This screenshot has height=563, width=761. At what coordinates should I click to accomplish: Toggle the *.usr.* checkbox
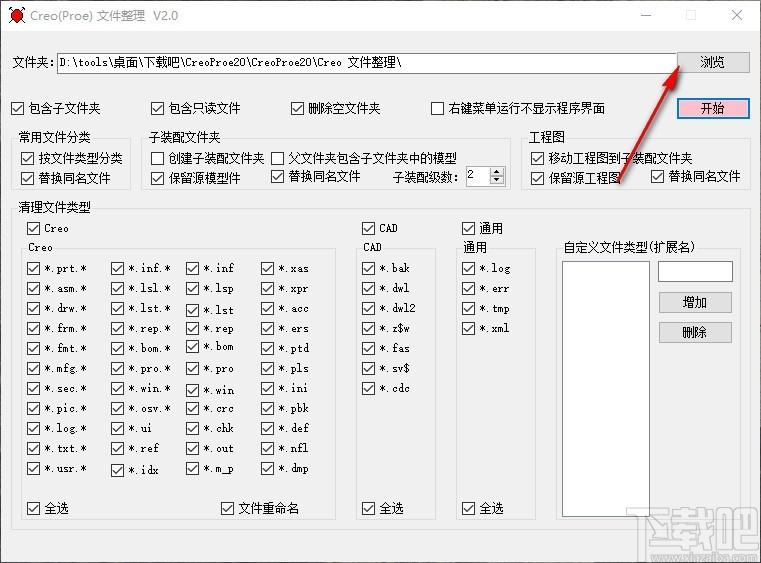click(33, 468)
